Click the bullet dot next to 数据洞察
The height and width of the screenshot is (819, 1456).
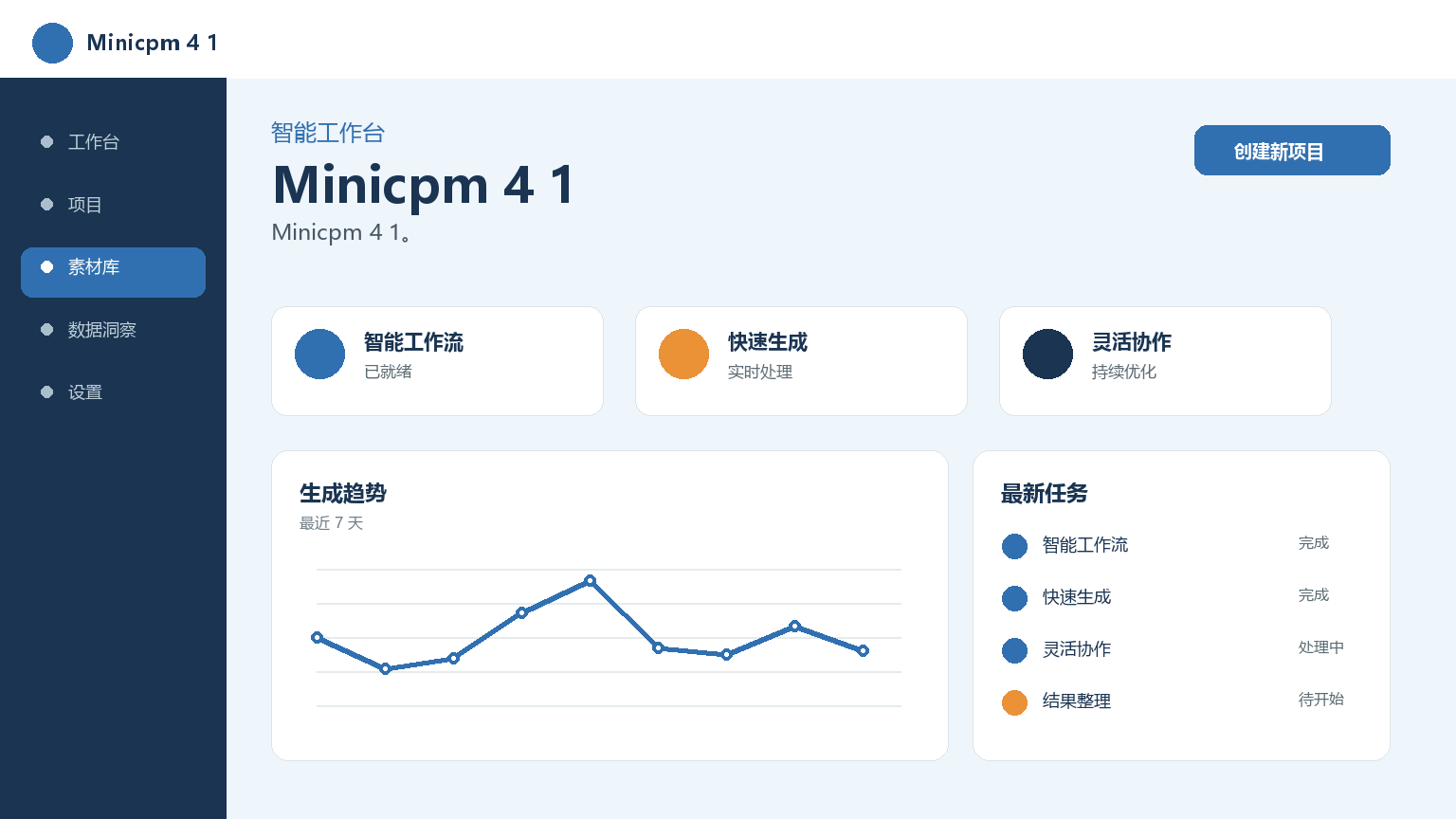(x=46, y=330)
